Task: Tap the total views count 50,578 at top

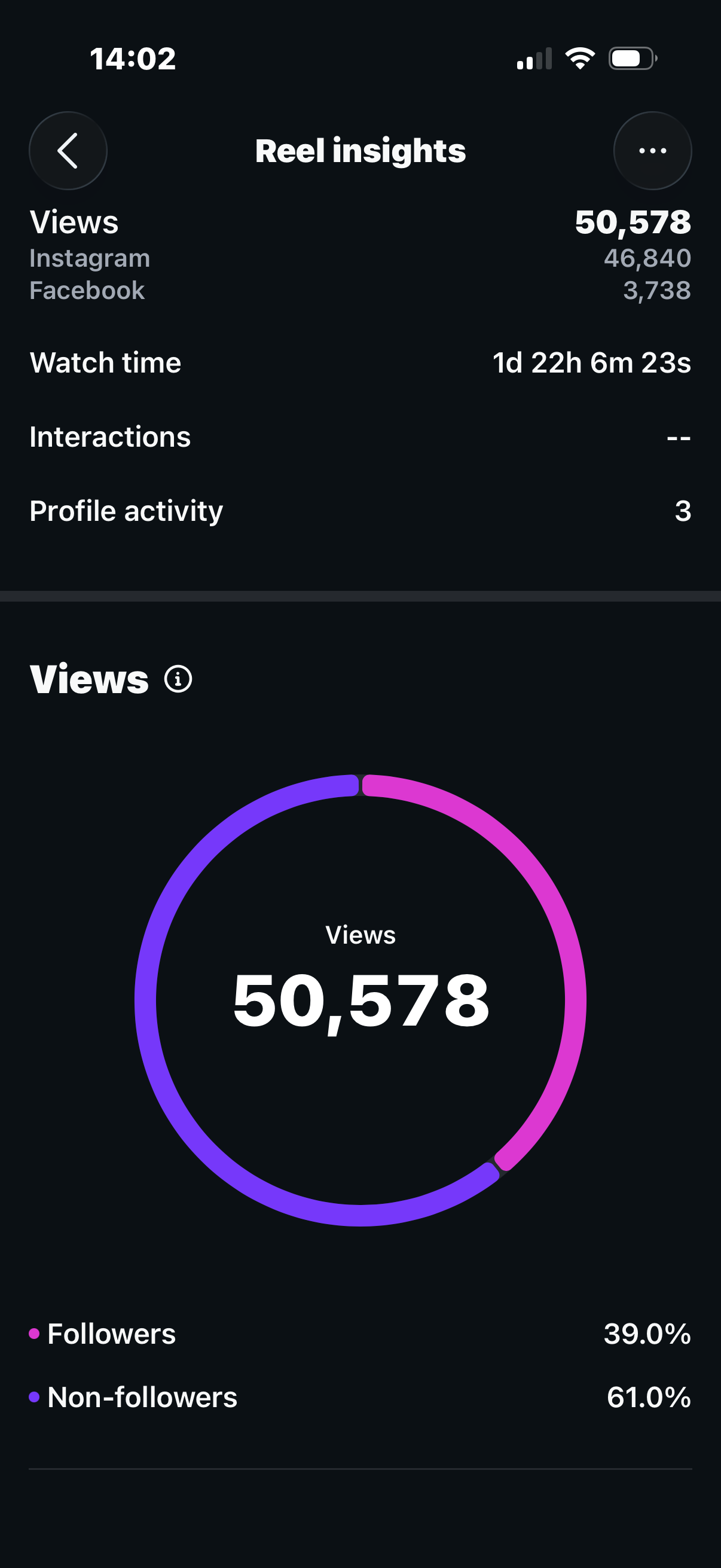Action: pyautogui.click(x=633, y=222)
